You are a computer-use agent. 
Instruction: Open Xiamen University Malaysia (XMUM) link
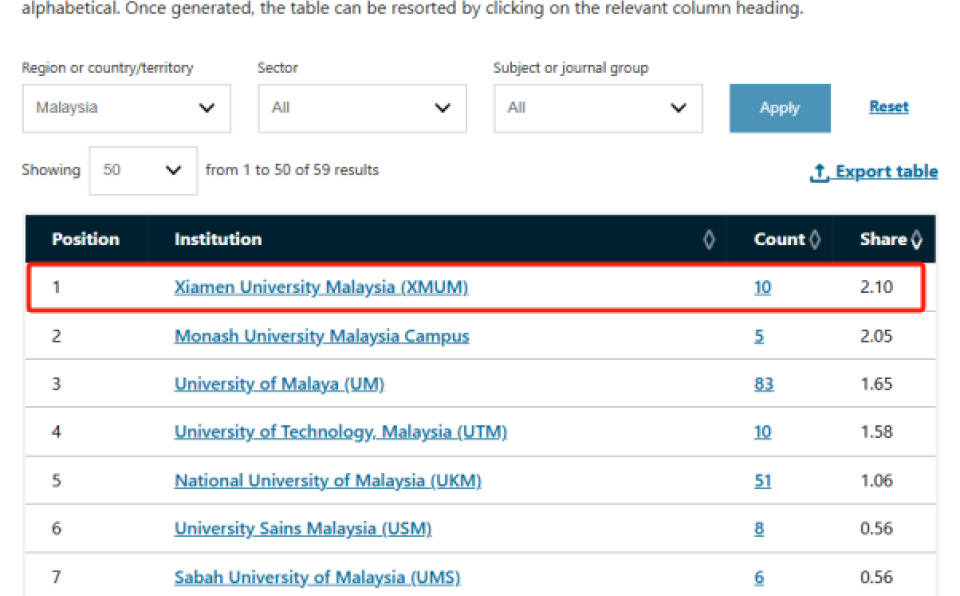[x=321, y=287]
